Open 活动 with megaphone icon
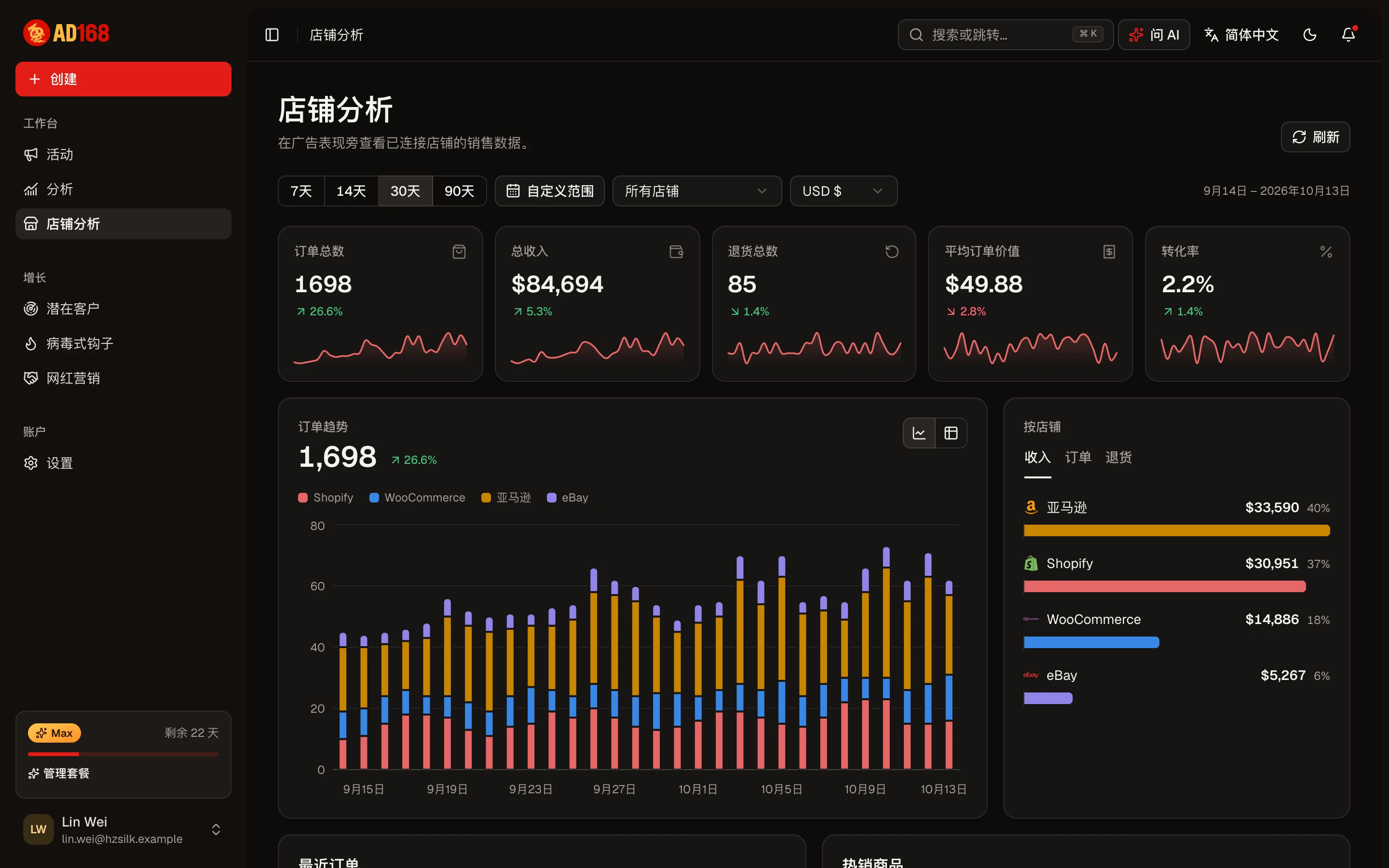1389x868 pixels. click(123, 154)
